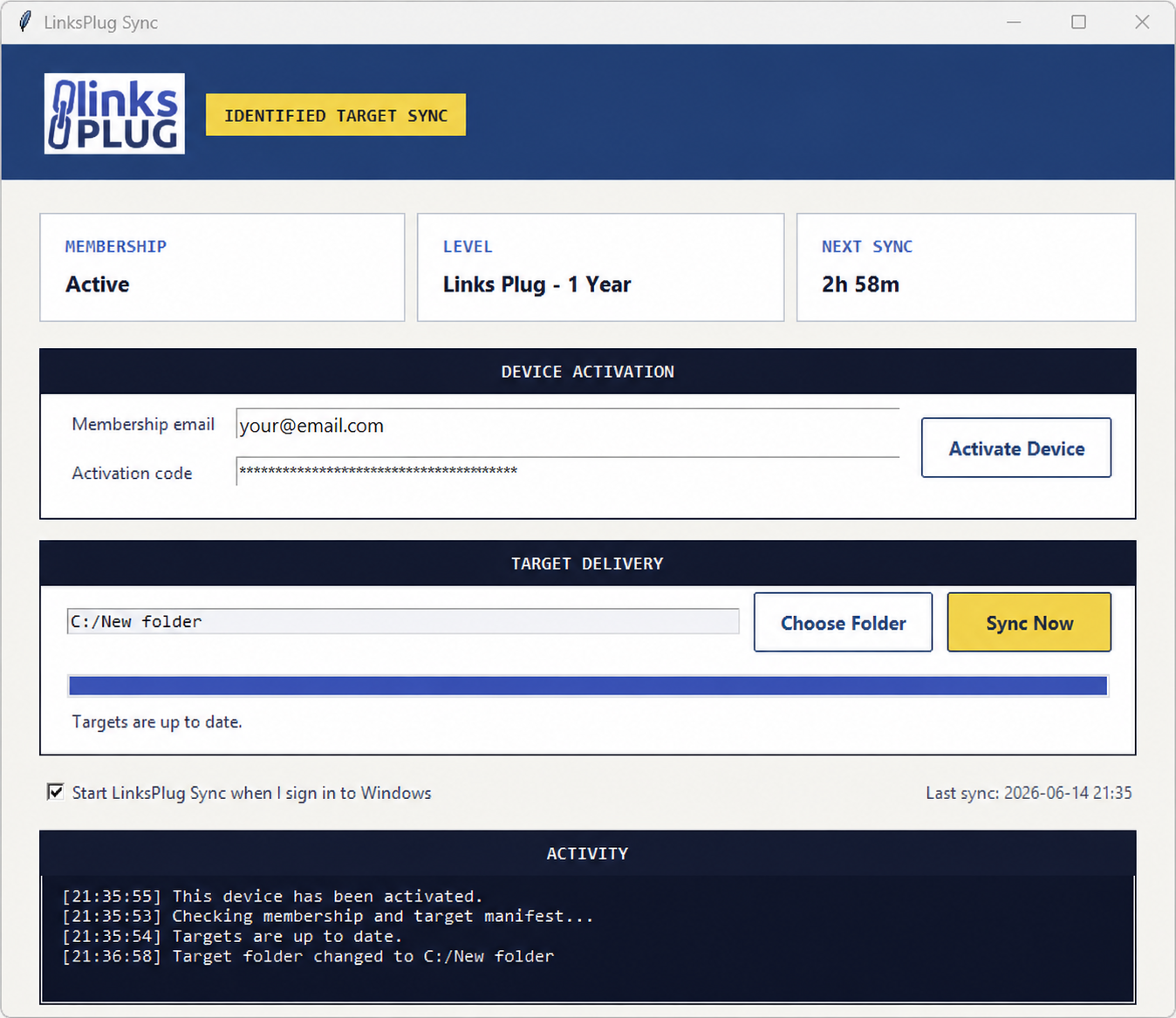The height and width of the screenshot is (1018, 1176).
Task: Select the Membership Active card
Action: [x=222, y=267]
